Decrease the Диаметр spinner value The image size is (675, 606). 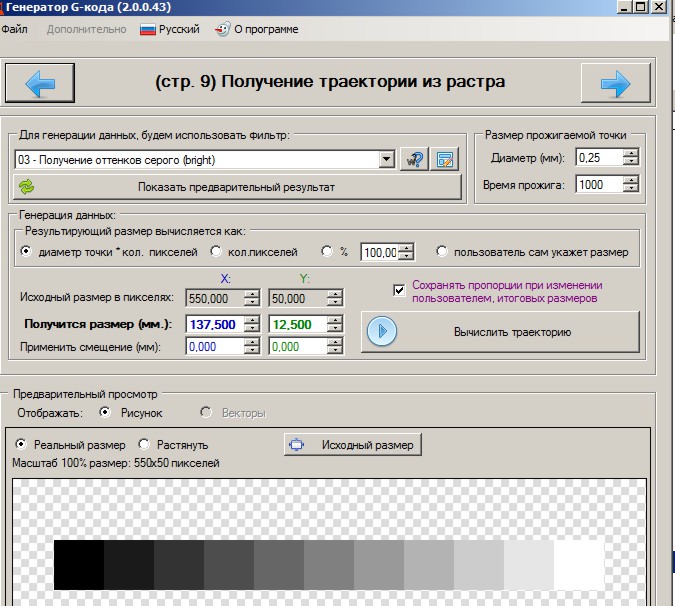[631, 161]
